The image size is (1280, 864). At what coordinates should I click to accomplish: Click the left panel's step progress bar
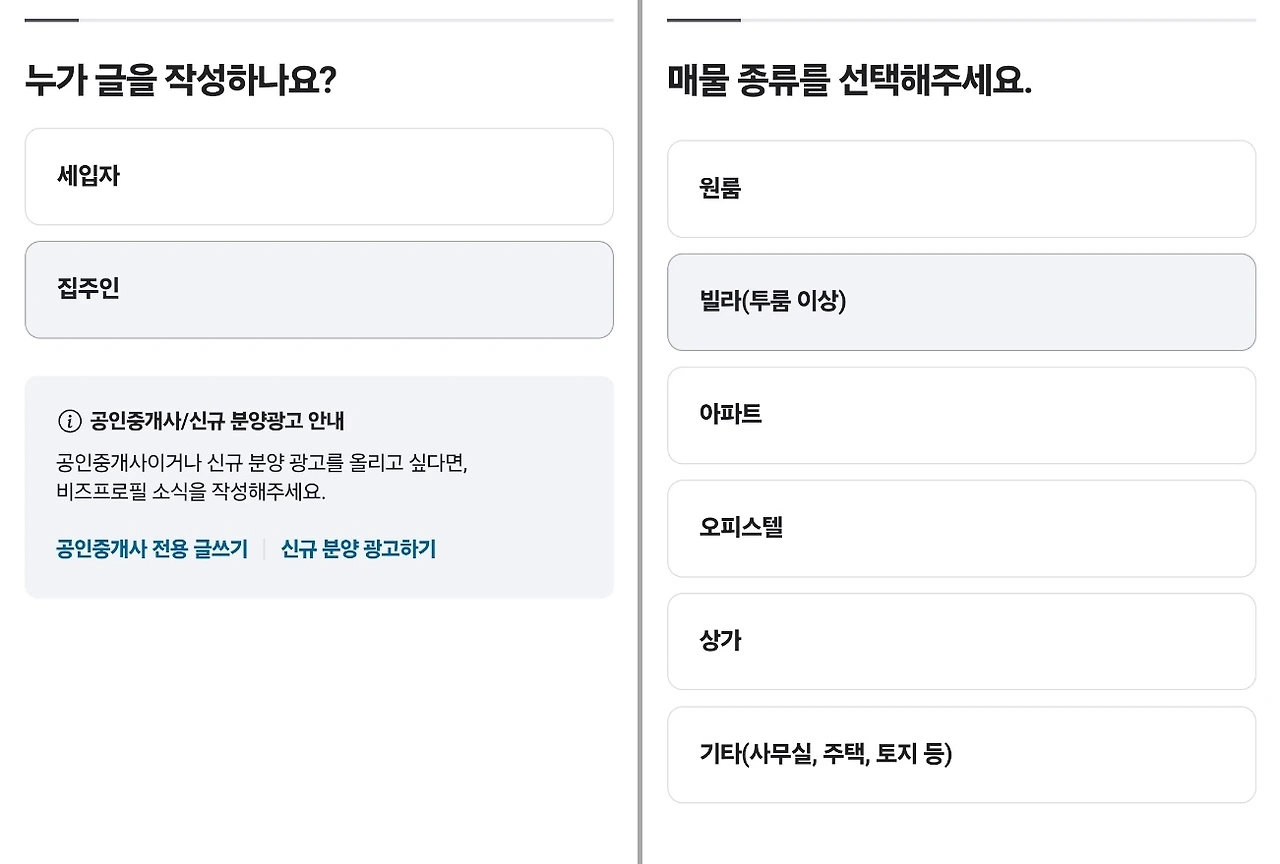[319, 20]
